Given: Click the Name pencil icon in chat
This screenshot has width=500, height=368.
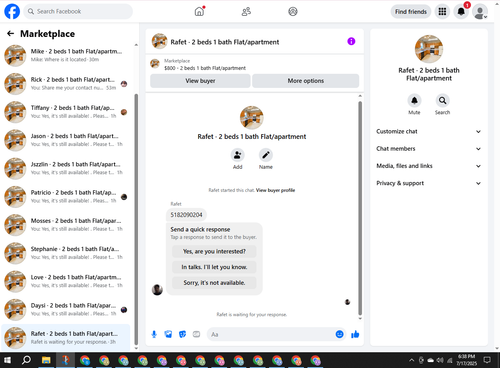Looking at the screenshot, I should point(266,155).
